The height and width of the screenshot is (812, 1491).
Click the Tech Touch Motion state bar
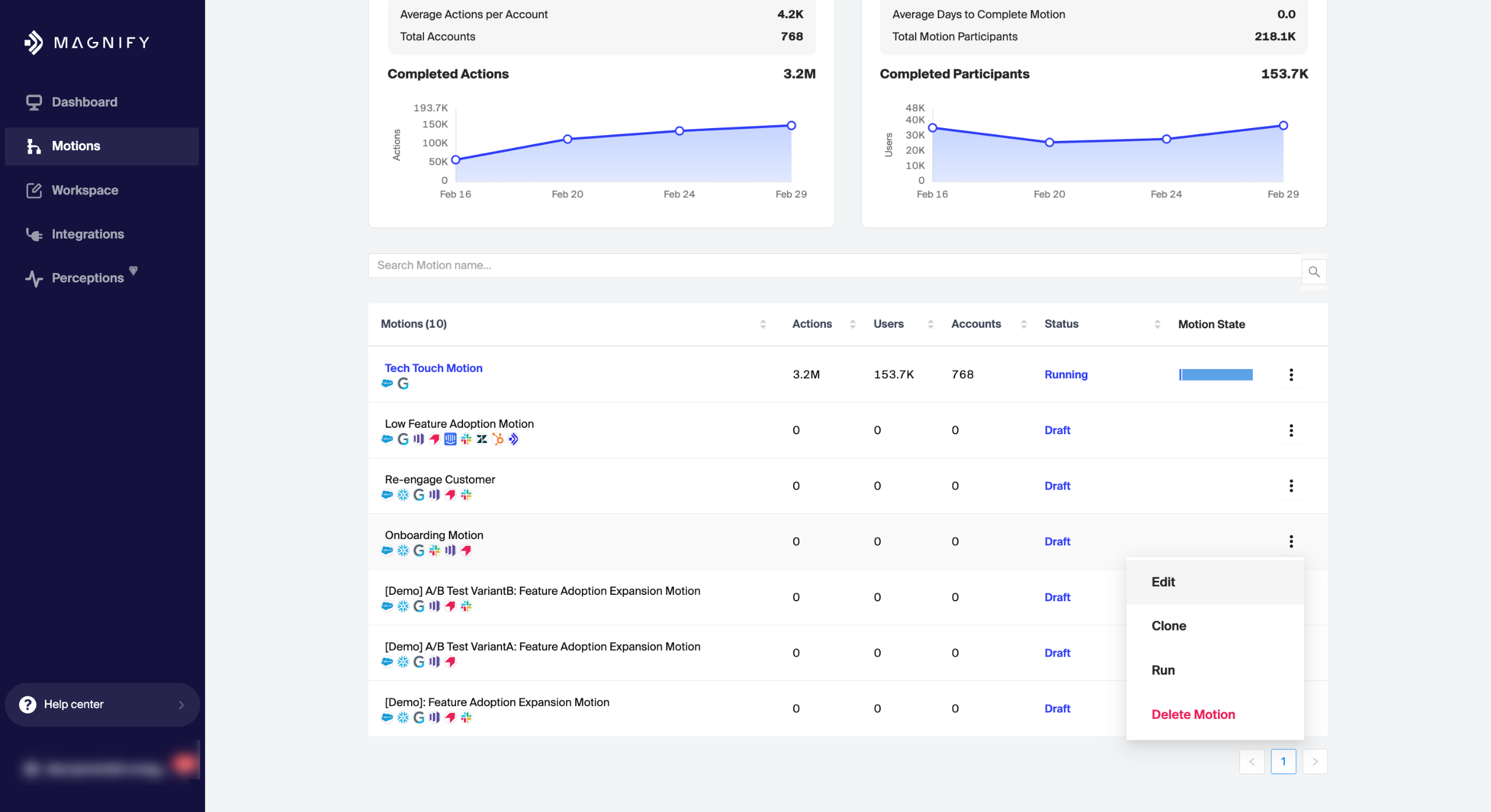click(1216, 374)
